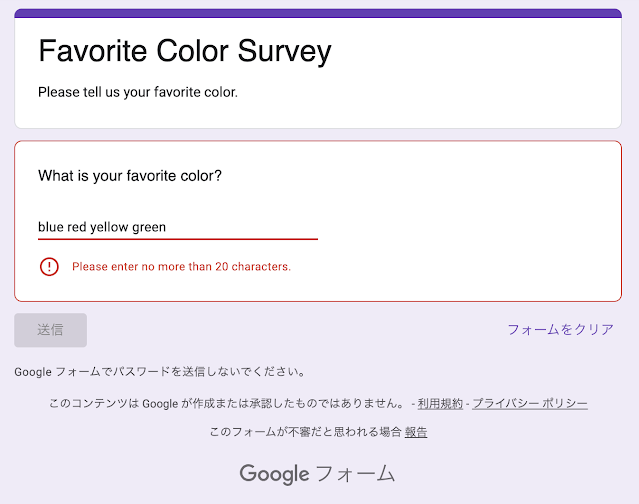
Task: Click the 'このコンテンツは Google が作成' disclaimer text
Action: [x=228, y=403]
